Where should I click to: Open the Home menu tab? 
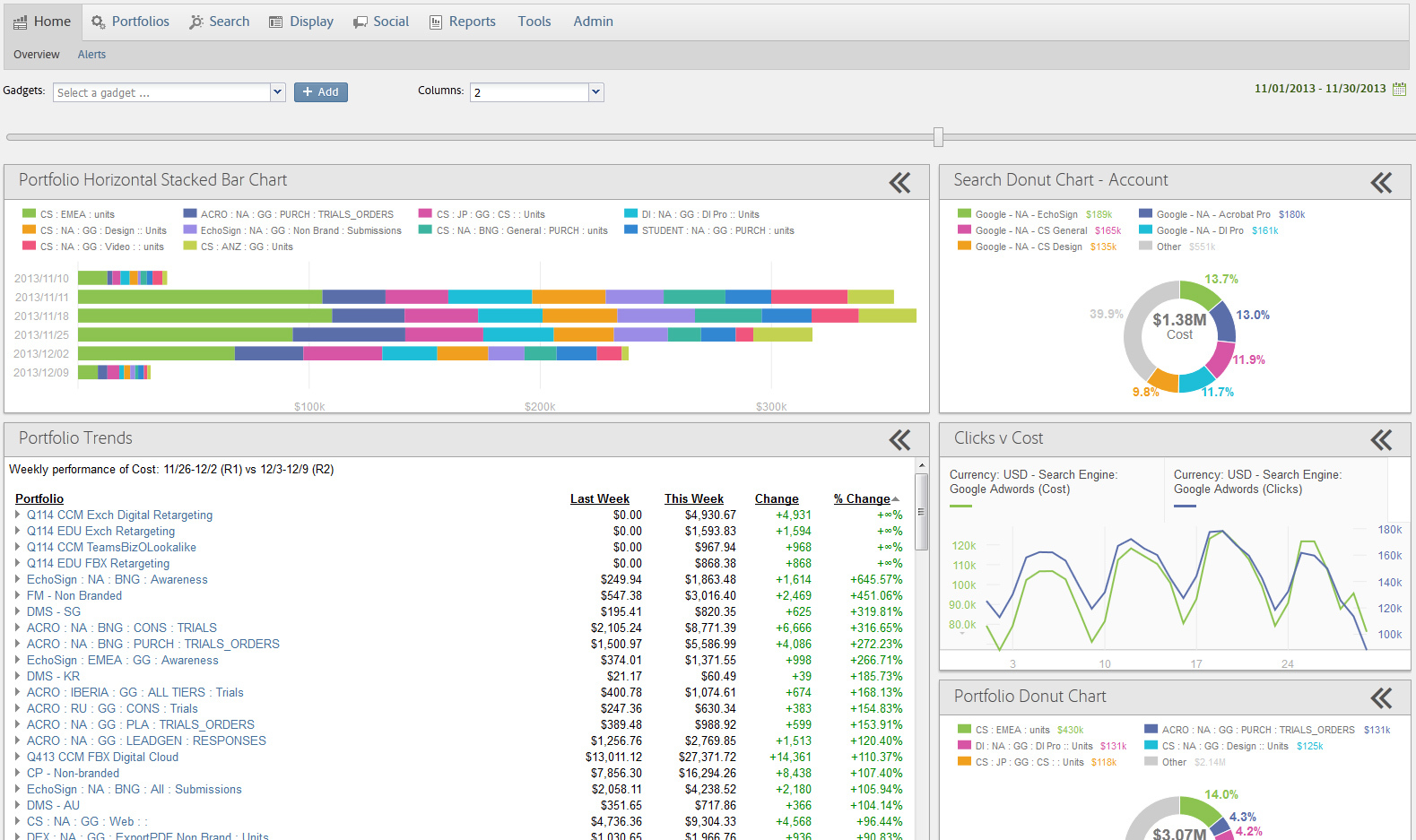pos(42,22)
